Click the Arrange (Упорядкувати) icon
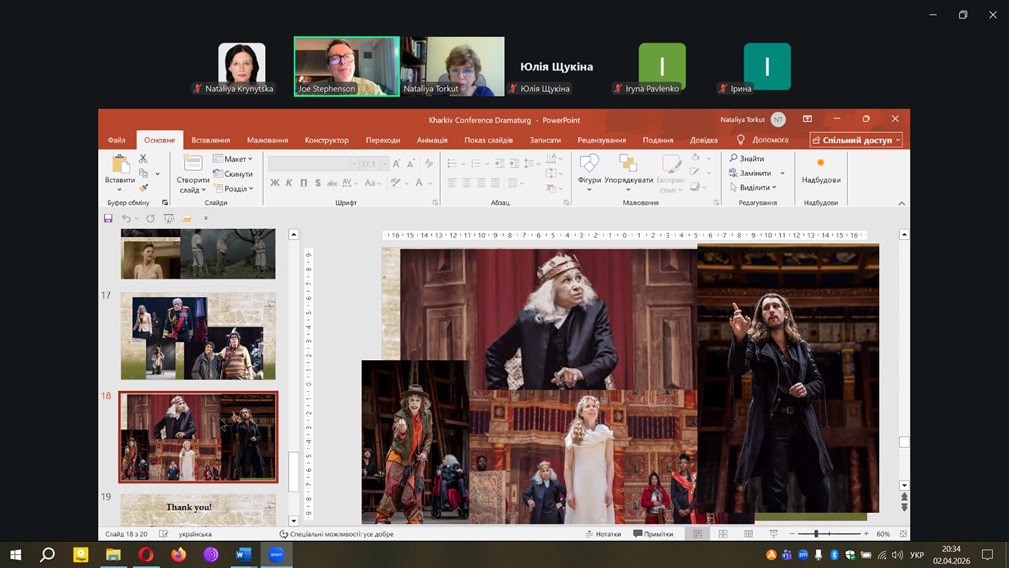 tap(628, 165)
